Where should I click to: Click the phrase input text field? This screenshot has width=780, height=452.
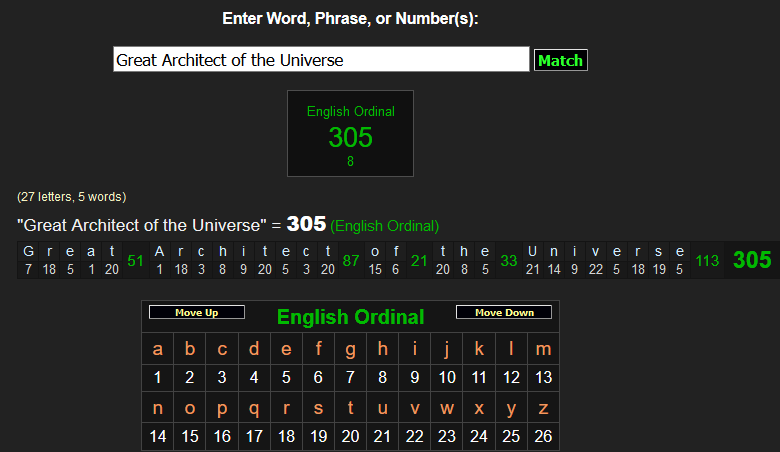point(320,60)
